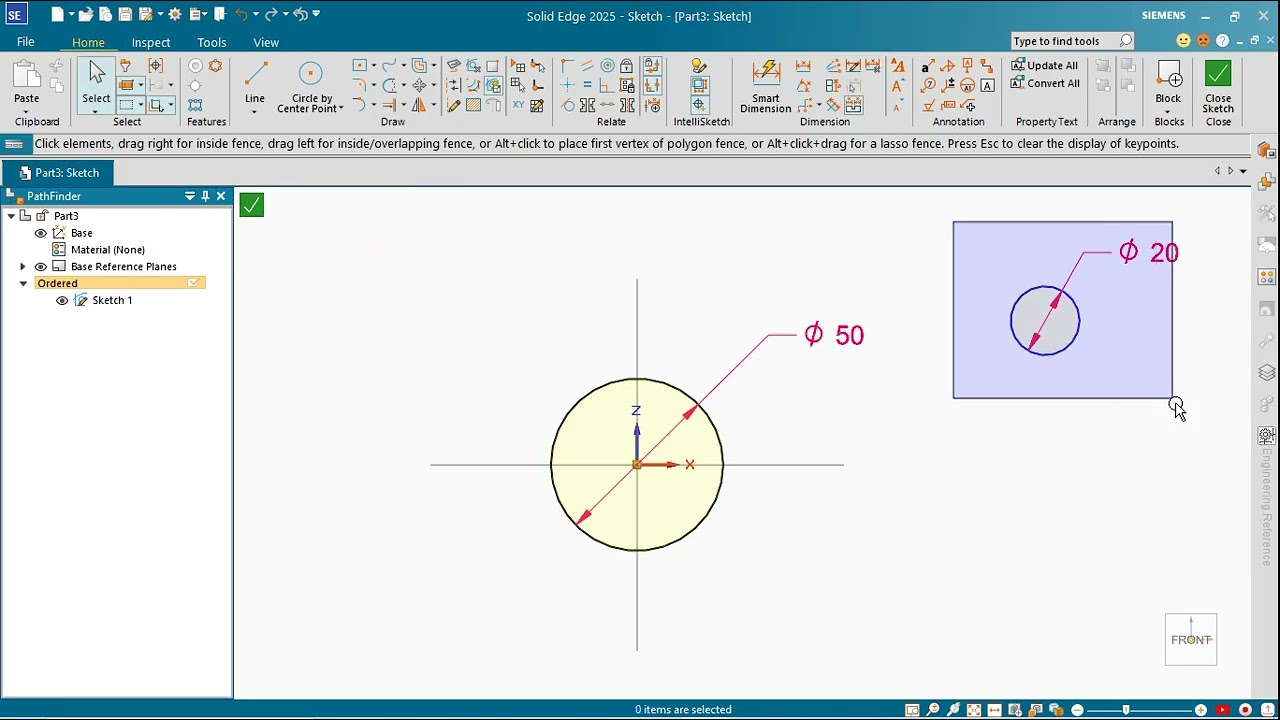Open the View ribbon tab
Image resolution: width=1280 pixels, height=720 pixels.
[x=266, y=42]
